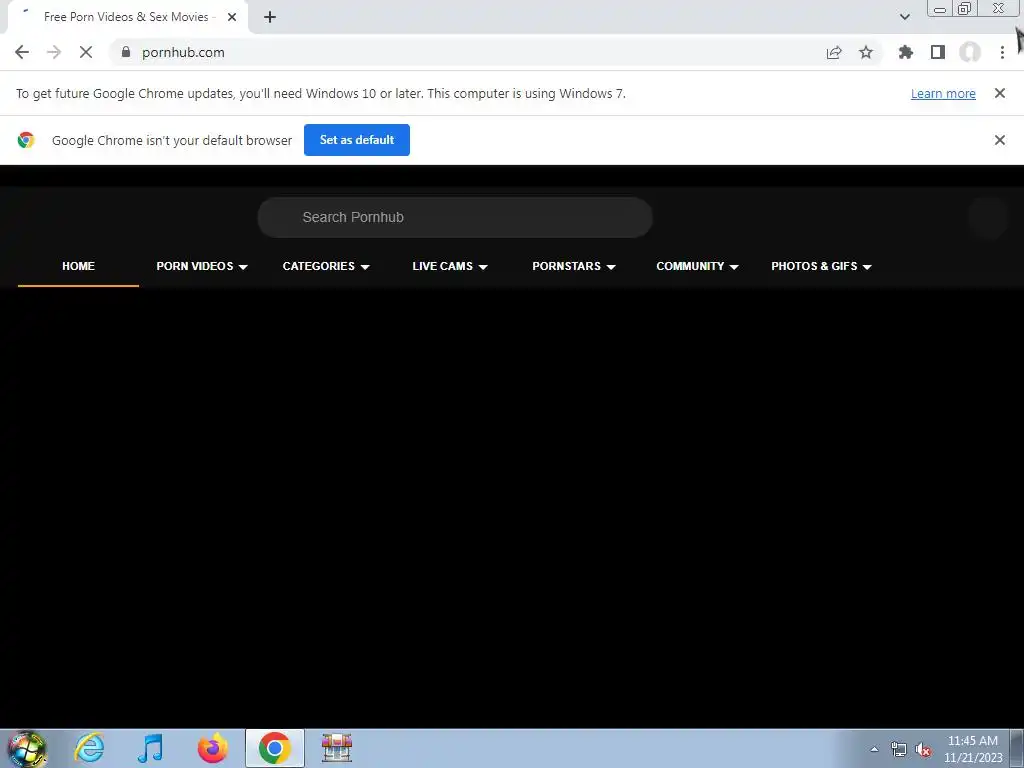The height and width of the screenshot is (768, 1024).
Task: Close the current browser tab
Action: 232,17
